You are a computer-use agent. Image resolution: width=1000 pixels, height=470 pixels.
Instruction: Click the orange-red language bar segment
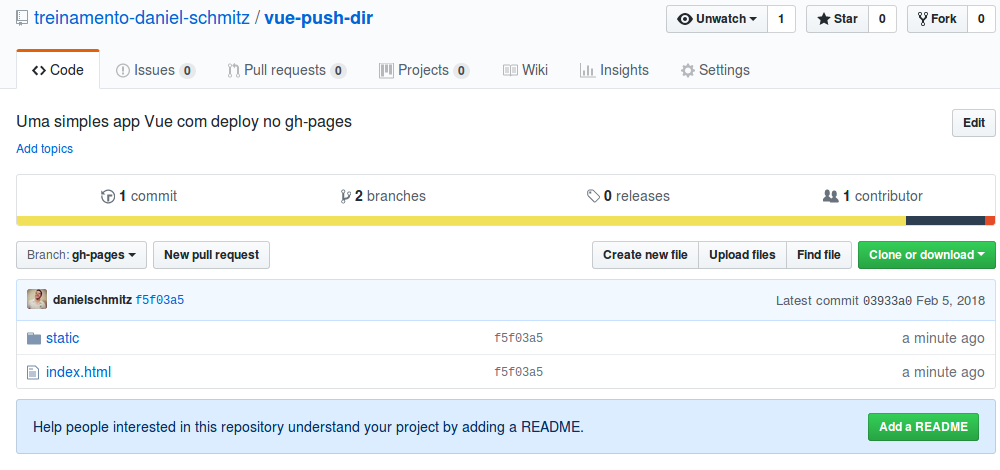click(990, 221)
